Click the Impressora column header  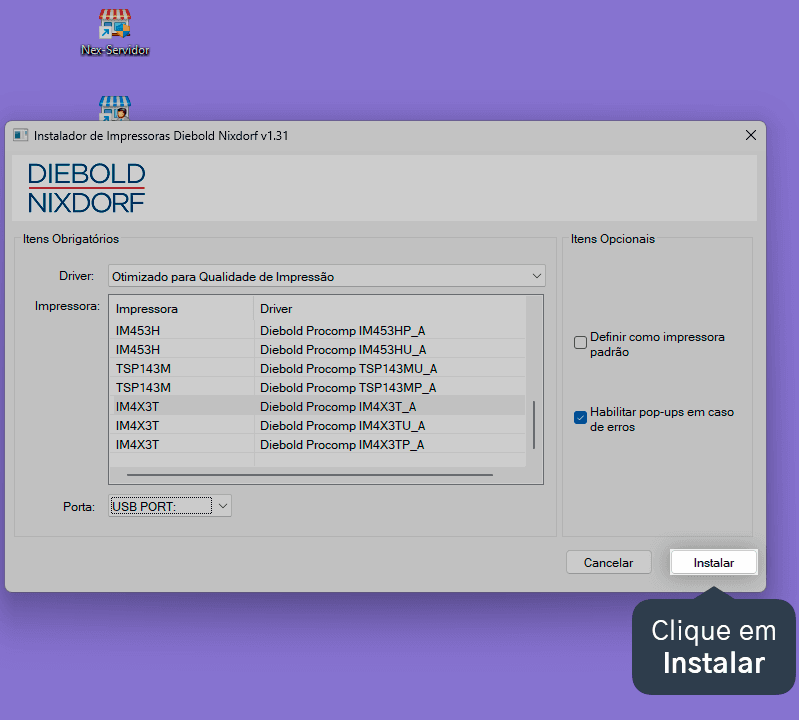[x=182, y=309]
